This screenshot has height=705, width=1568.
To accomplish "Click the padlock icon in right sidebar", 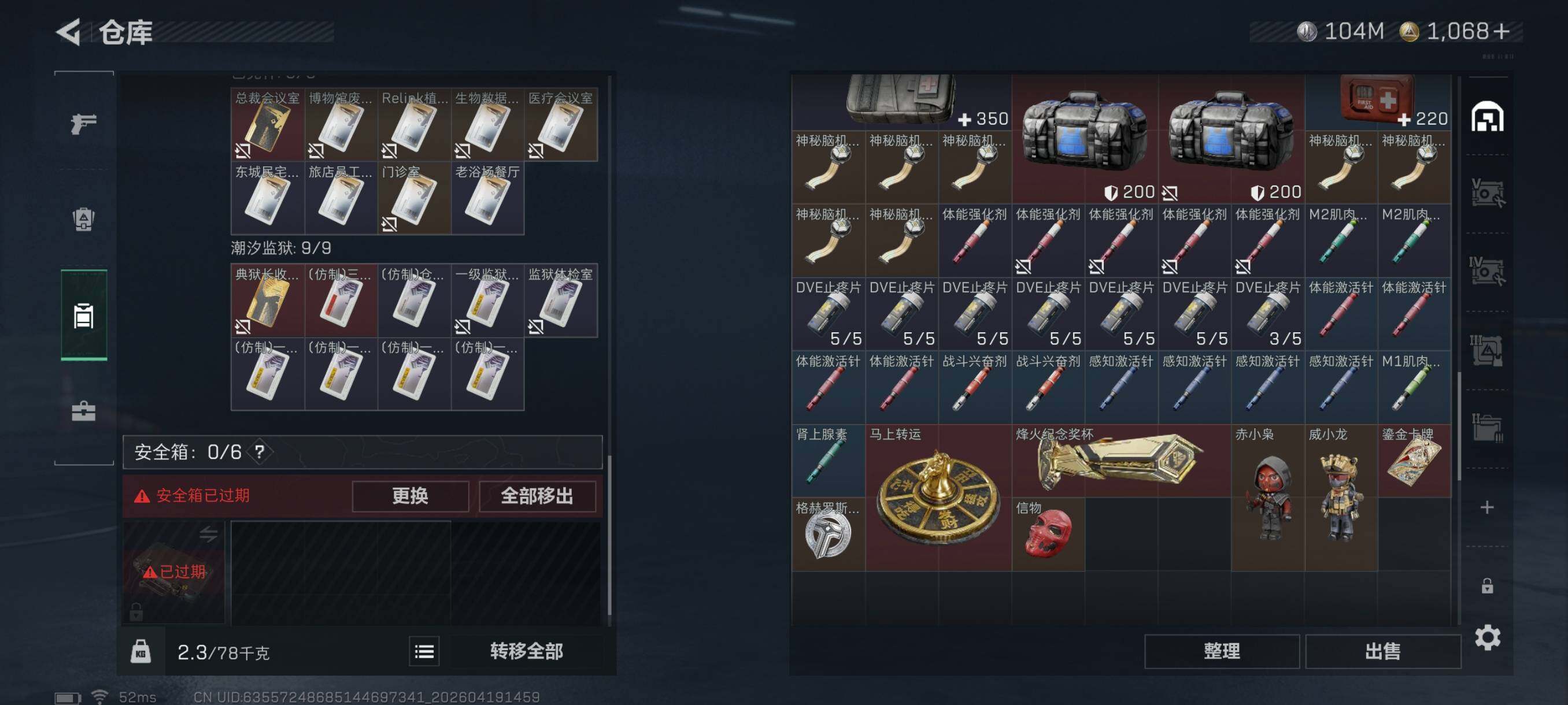I will pyautogui.click(x=1487, y=586).
